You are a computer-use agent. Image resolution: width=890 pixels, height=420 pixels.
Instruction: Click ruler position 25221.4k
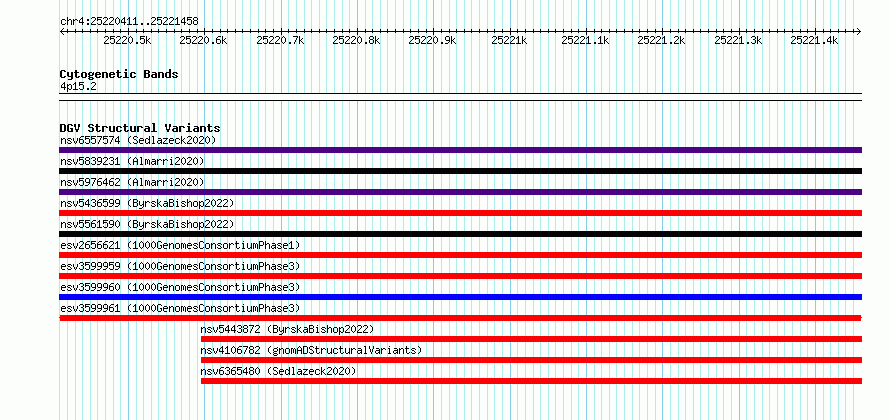(x=815, y=40)
